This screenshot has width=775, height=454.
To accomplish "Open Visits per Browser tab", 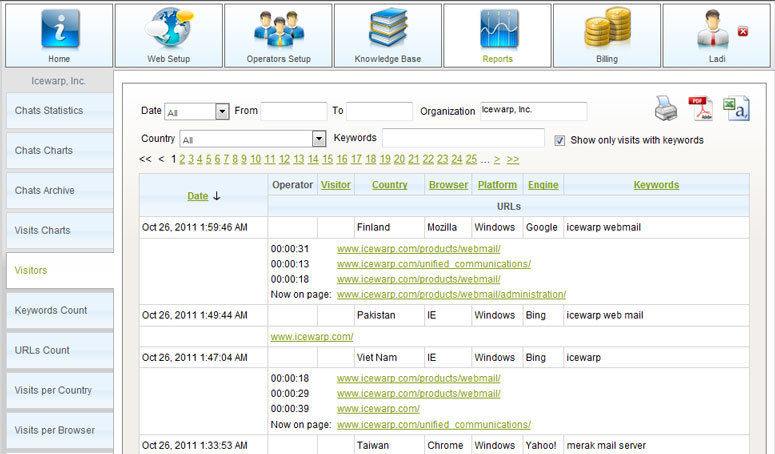I will [60, 431].
